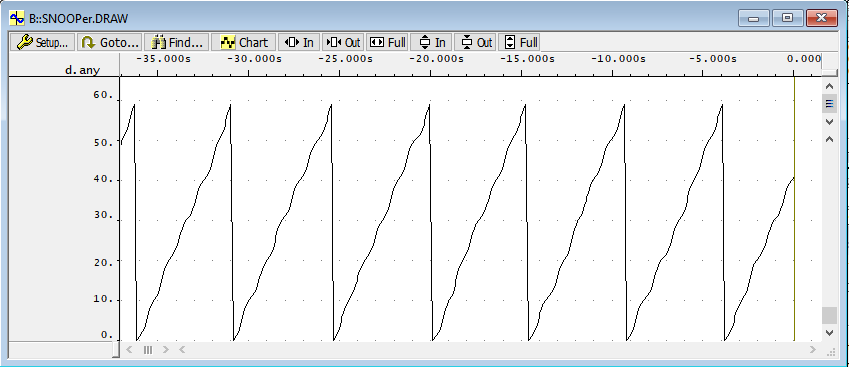This screenshot has width=849, height=367.
Task: Click the window resize grip corner
Action: click(831, 351)
